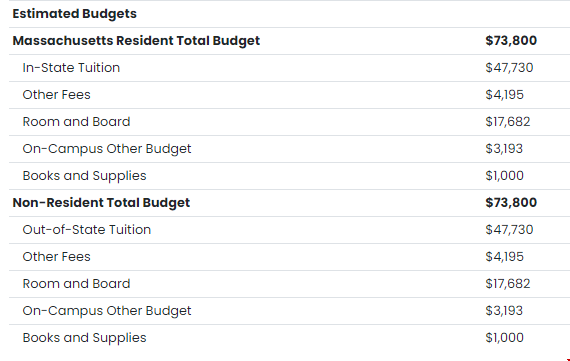Viewport: 570px width, 361px height.
Task: Click the Non-Resident Room and Board label
Action: tap(76, 284)
